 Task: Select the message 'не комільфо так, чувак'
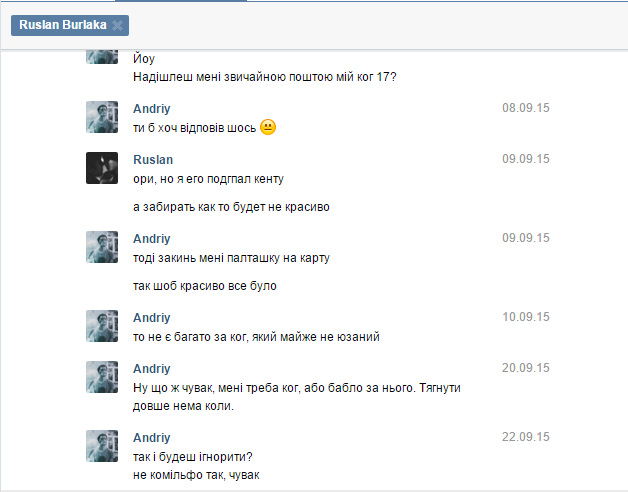tap(196, 474)
